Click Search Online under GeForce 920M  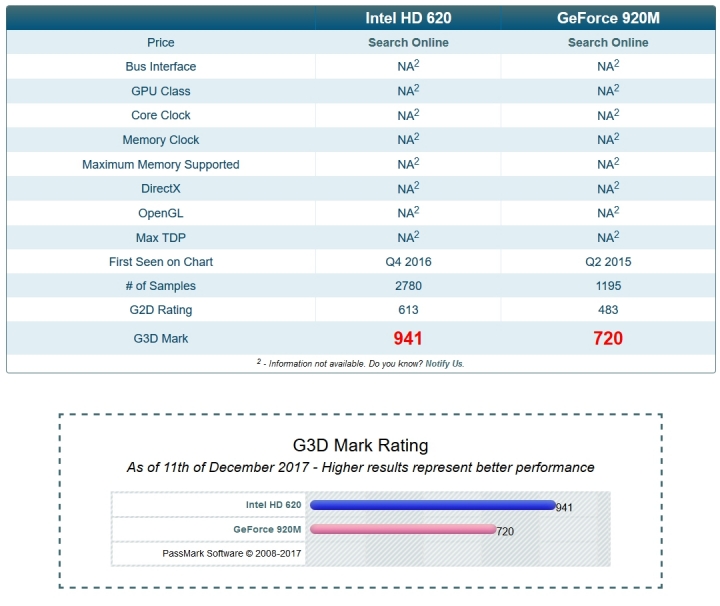coord(608,42)
